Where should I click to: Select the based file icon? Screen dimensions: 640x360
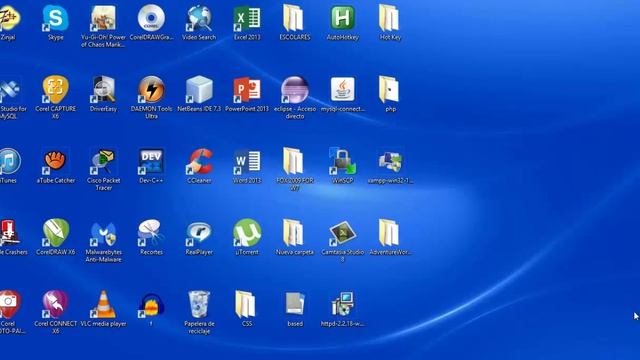click(x=295, y=304)
